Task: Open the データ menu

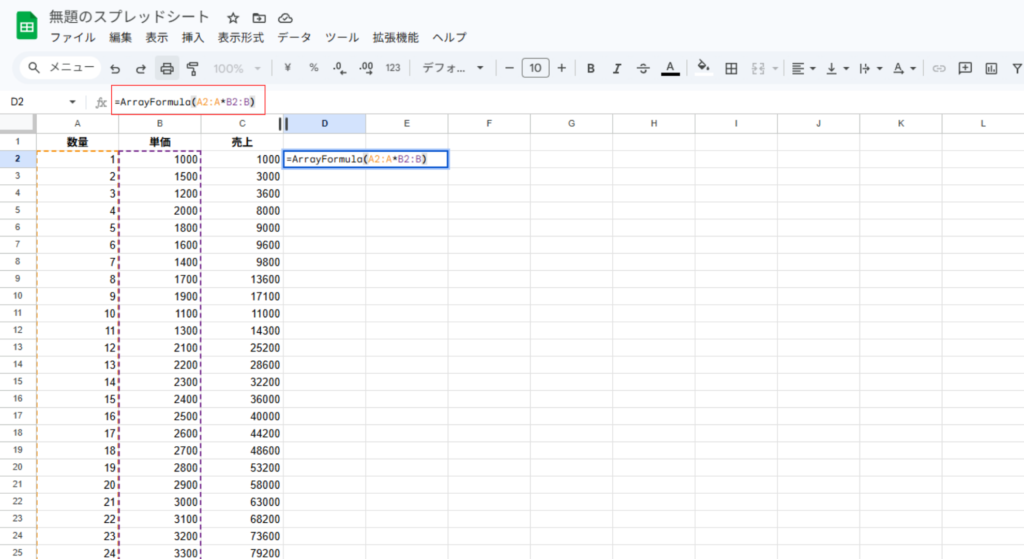Action: point(294,38)
